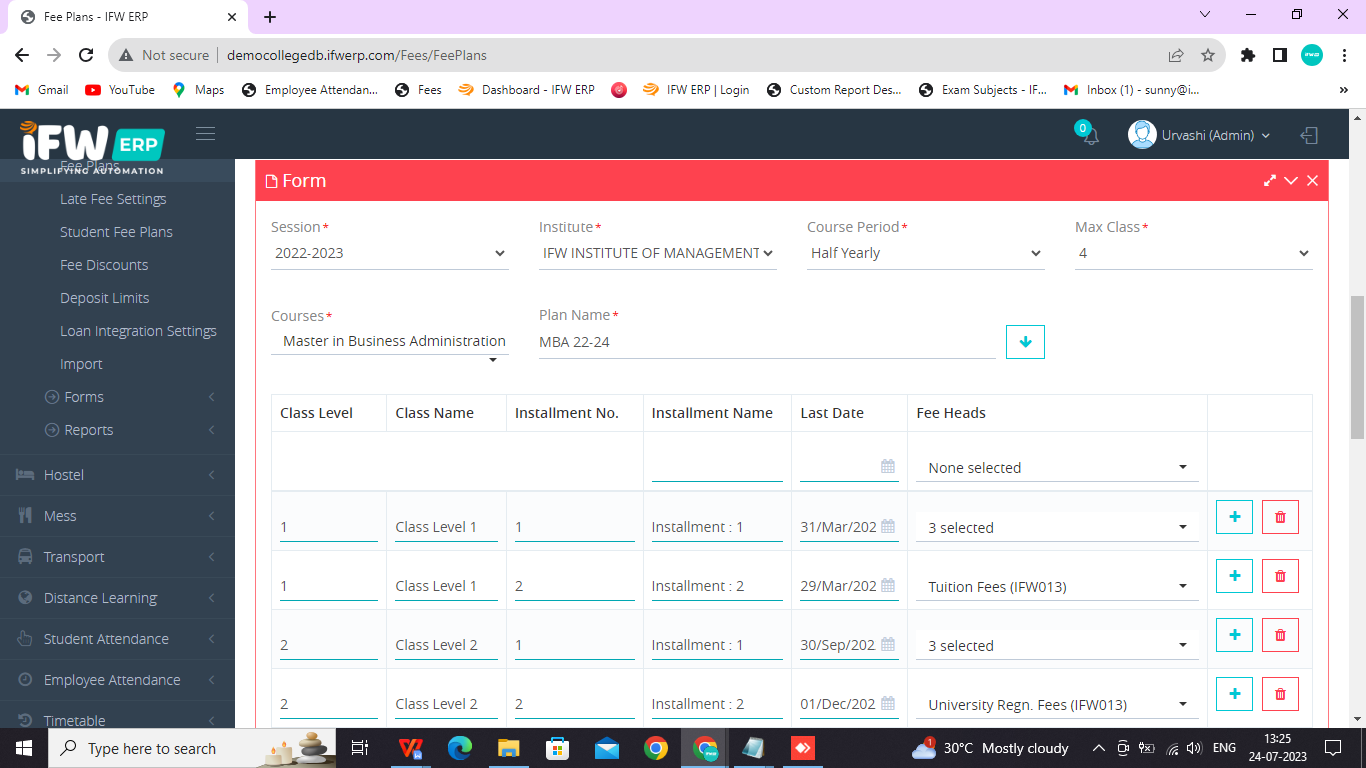Delete the University Regn. Fees row
This screenshot has width=1366, height=768.
tap(1280, 694)
